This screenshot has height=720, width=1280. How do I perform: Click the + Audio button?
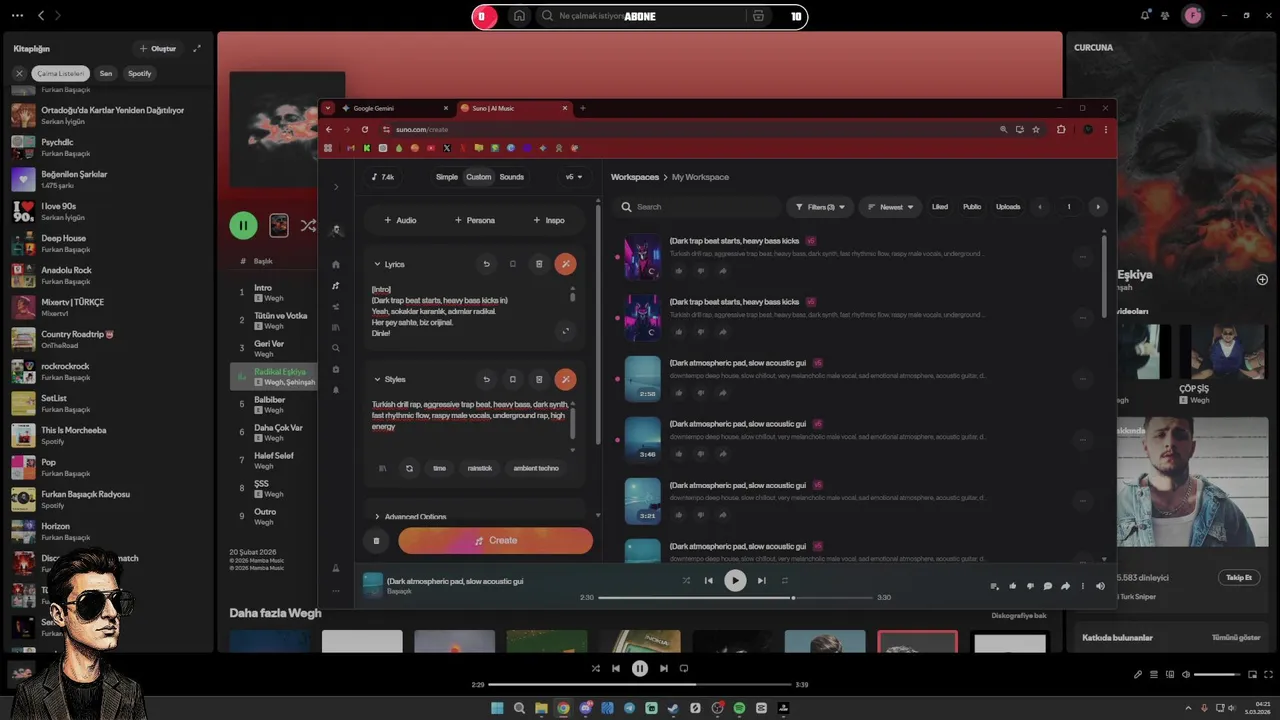(x=400, y=220)
